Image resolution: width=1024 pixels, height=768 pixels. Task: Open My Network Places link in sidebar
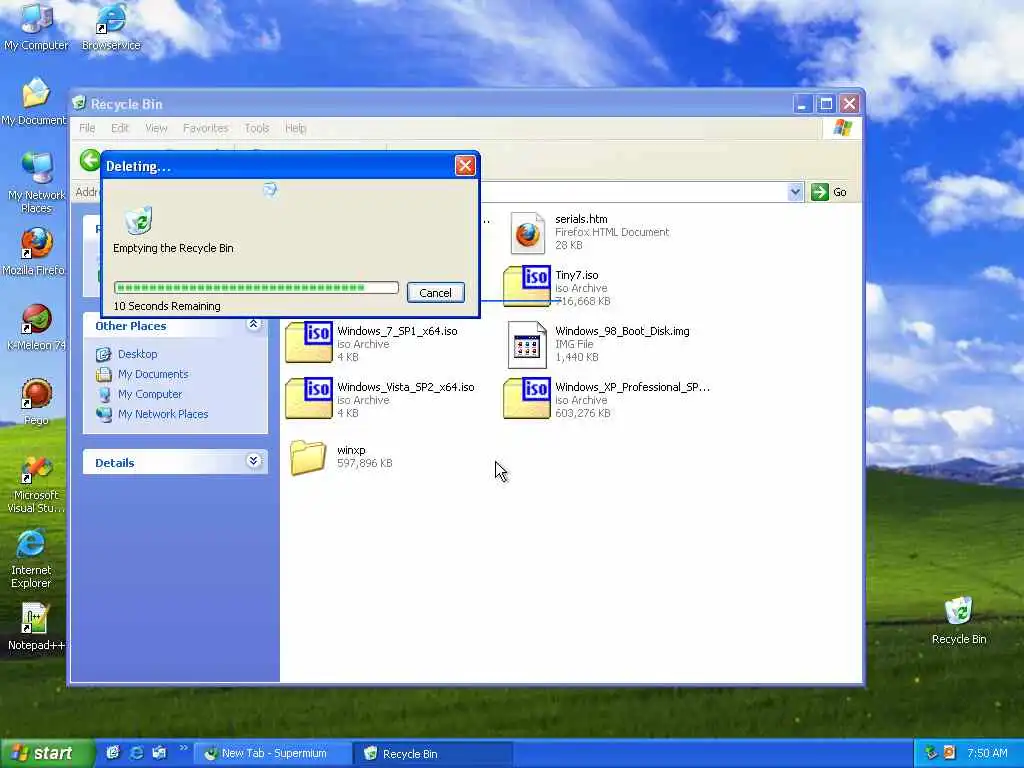[x=163, y=414]
